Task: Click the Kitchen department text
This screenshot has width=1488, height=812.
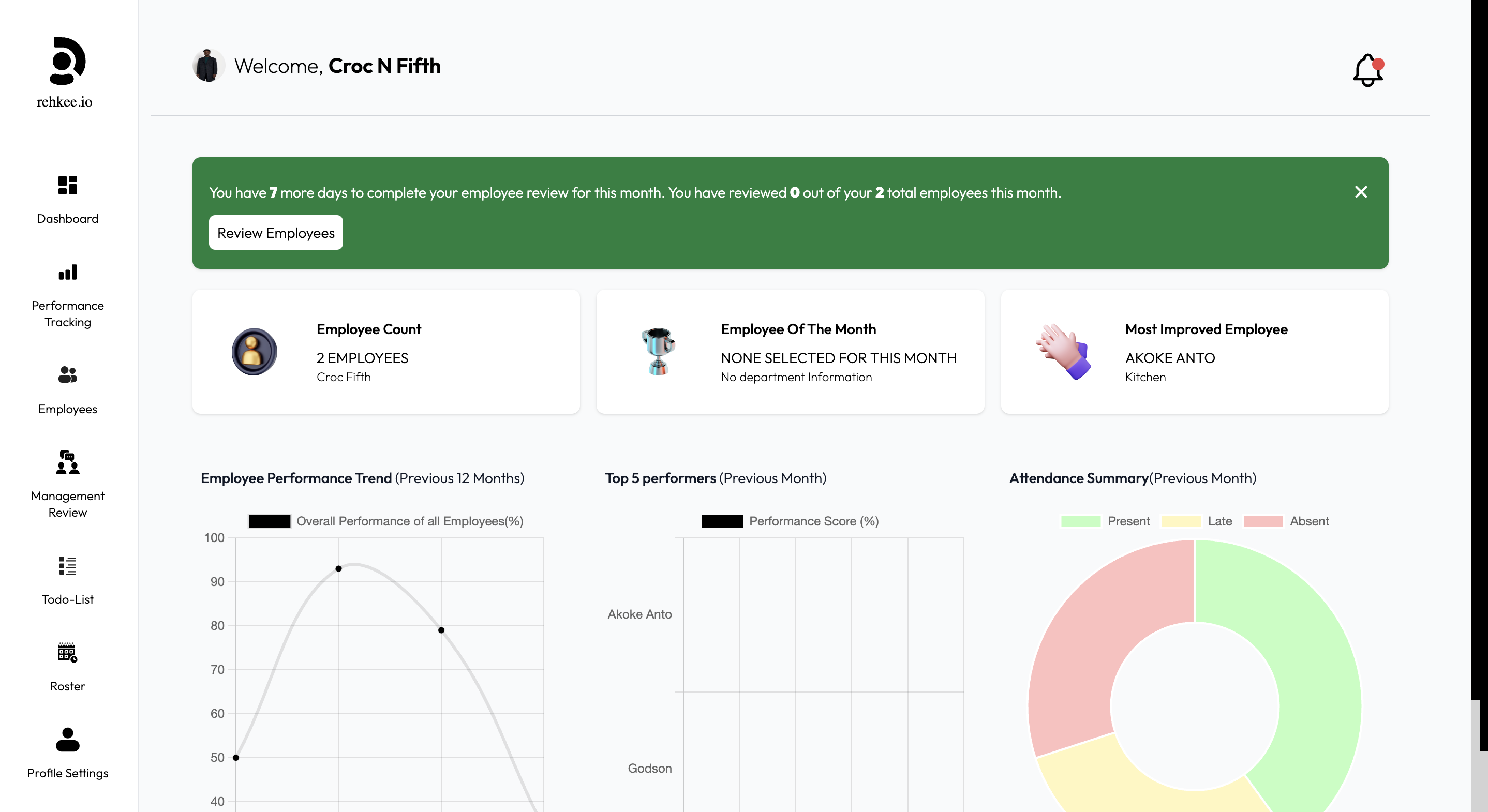Action: [x=1145, y=377]
